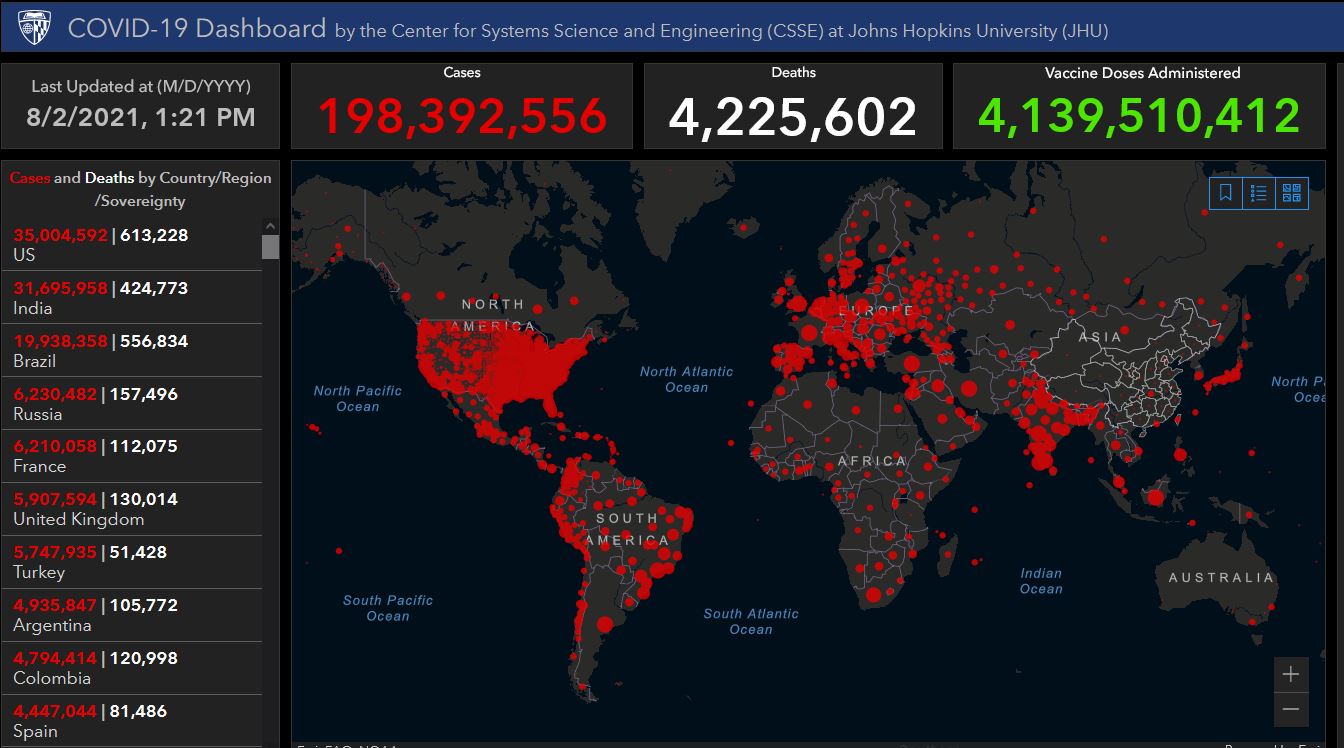Zoom out with the map minus button
1344x748 pixels.
click(1290, 709)
